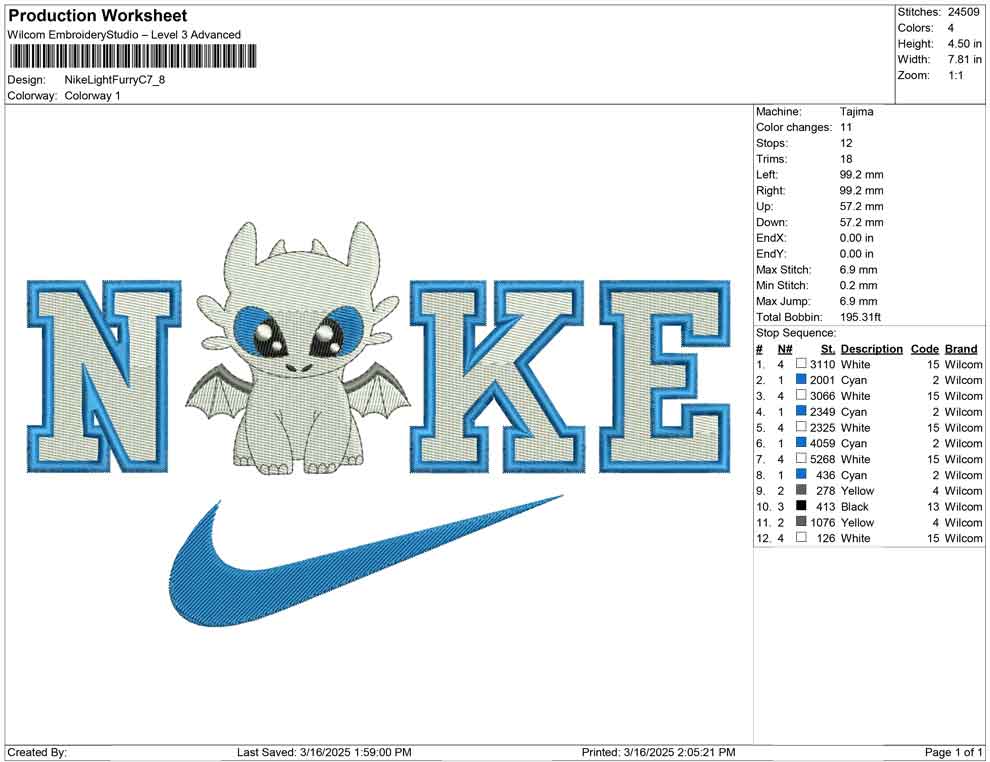Click the Yellow description in row 9
This screenshot has width=990, height=762.
coord(857,491)
